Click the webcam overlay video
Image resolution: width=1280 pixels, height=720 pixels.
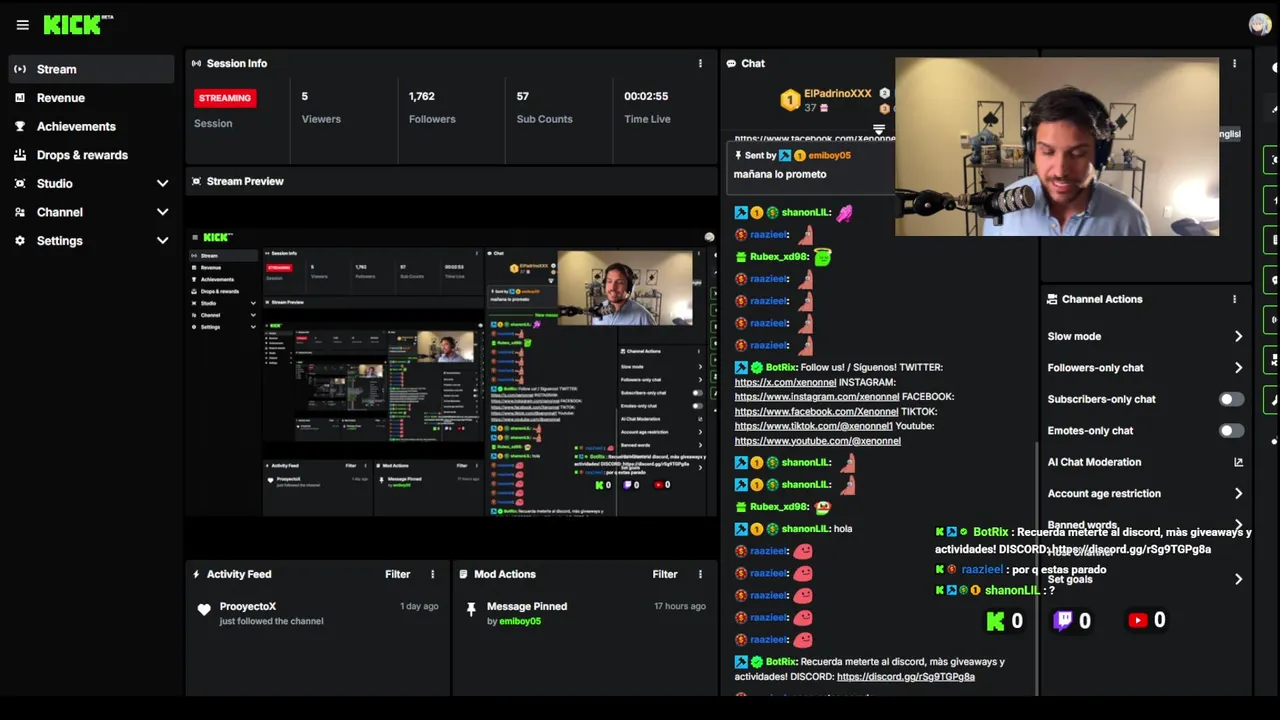pos(1057,147)
